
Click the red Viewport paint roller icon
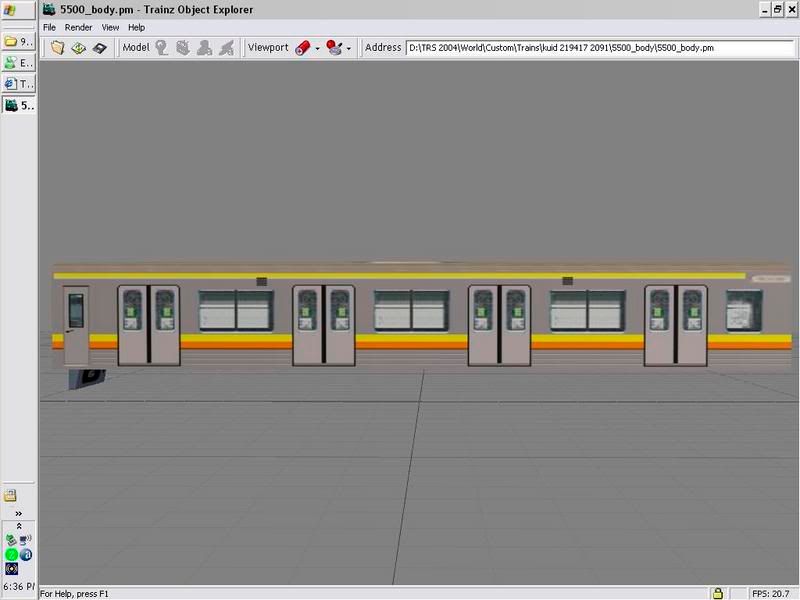point(303,47)
